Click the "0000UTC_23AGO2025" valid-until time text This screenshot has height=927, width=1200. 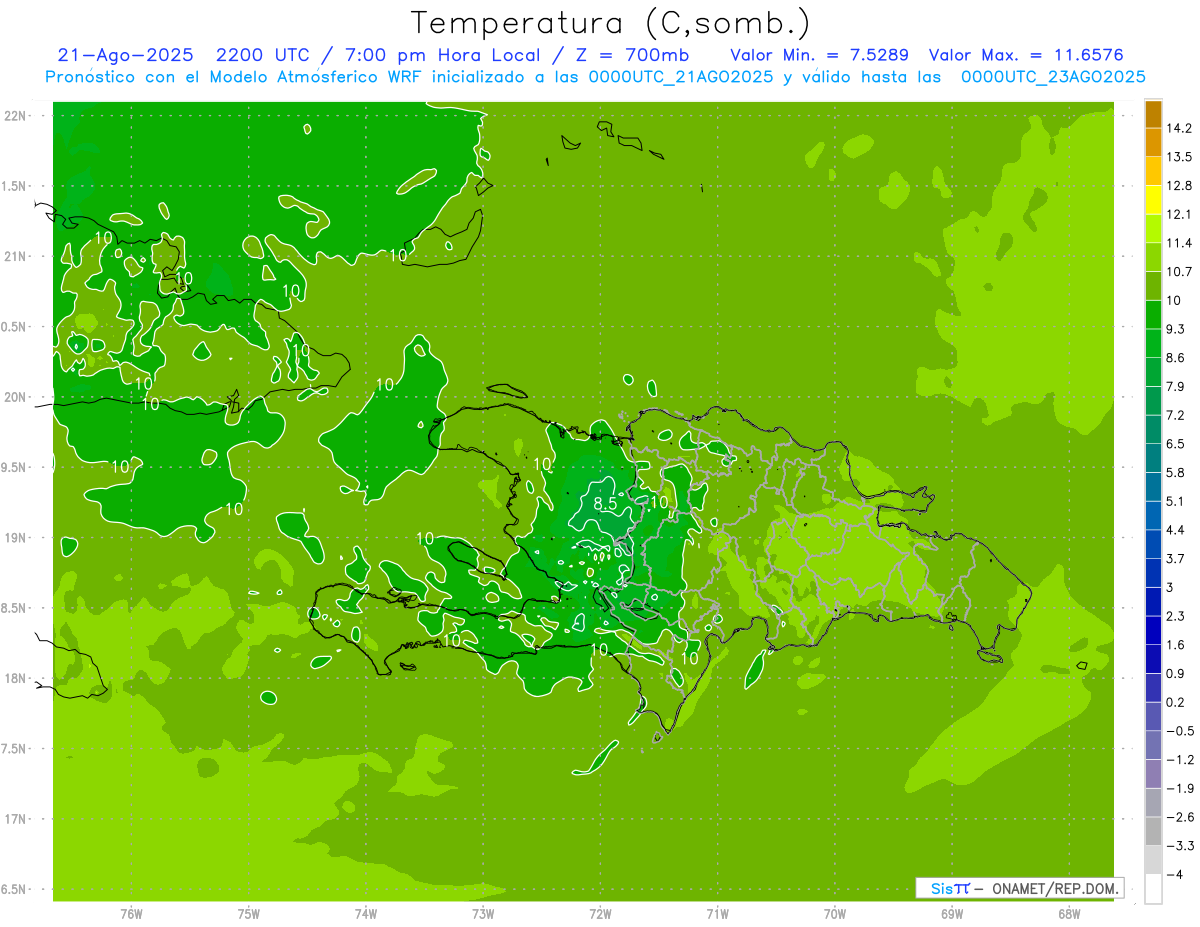coord(1052,77)
